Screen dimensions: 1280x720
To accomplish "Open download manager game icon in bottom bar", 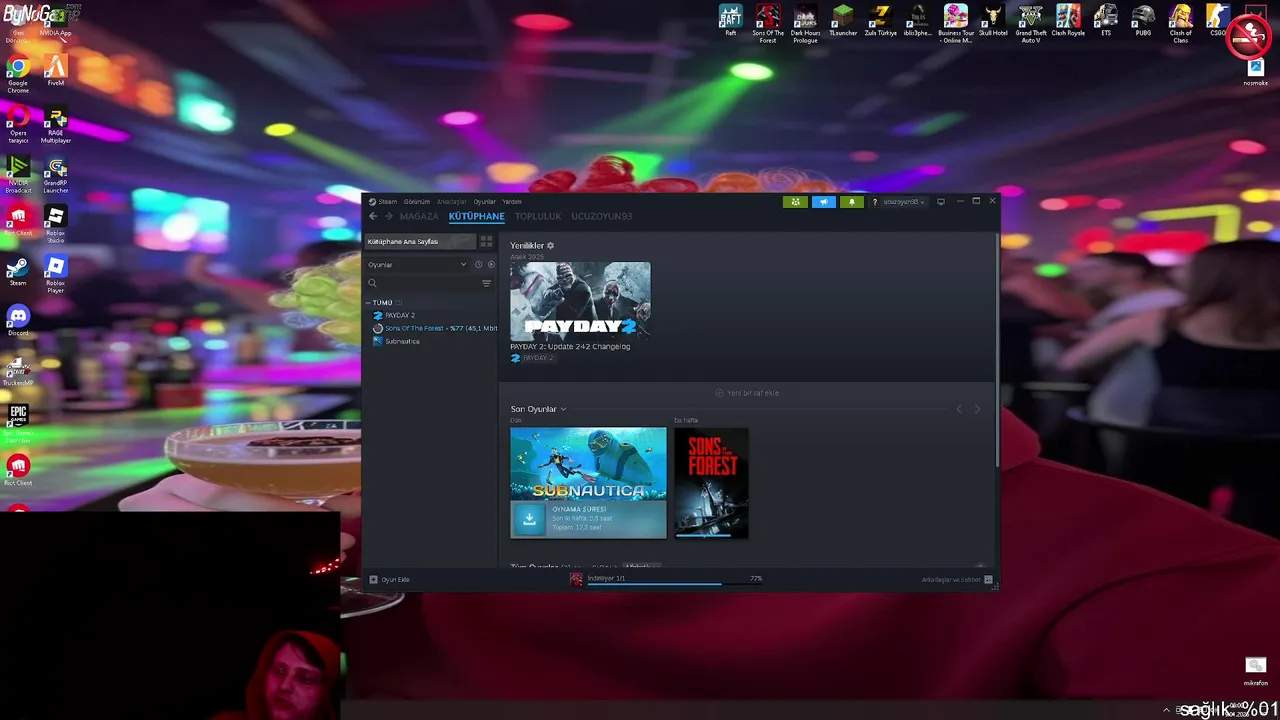I will click(x=576, y=579).
